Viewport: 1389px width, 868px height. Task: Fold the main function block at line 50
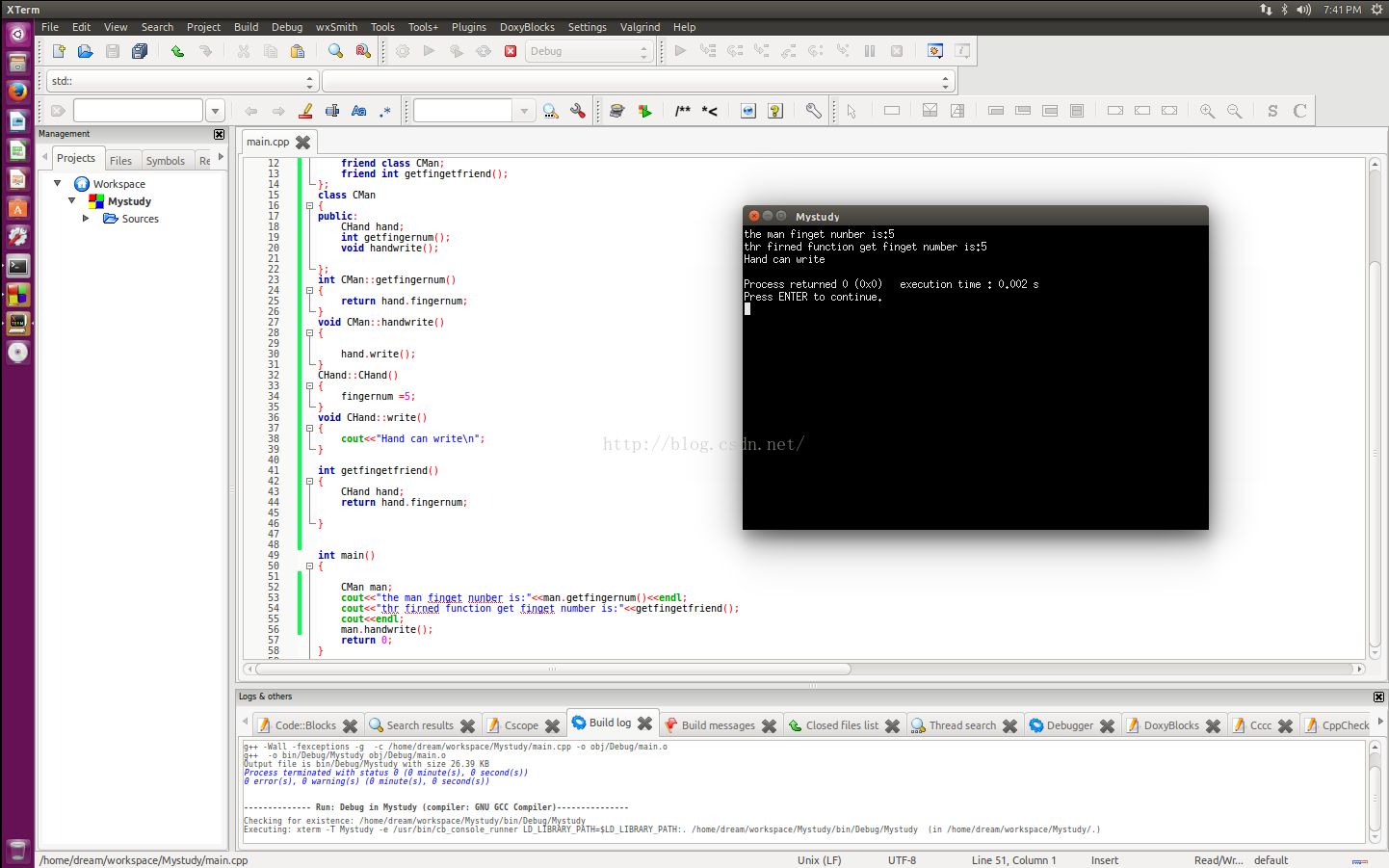[309, 566]
